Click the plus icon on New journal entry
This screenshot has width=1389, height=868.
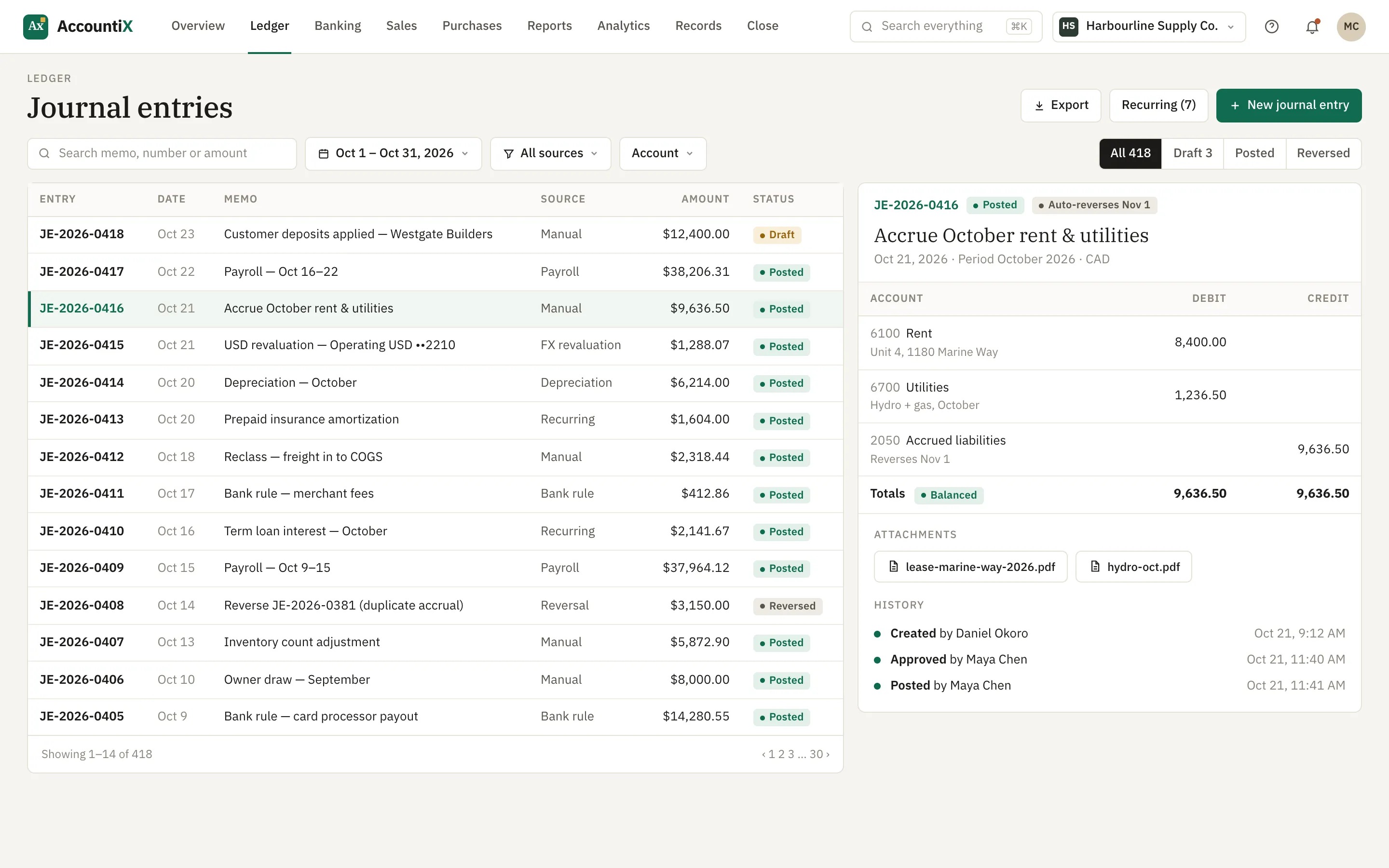(x=1235, y=106)
